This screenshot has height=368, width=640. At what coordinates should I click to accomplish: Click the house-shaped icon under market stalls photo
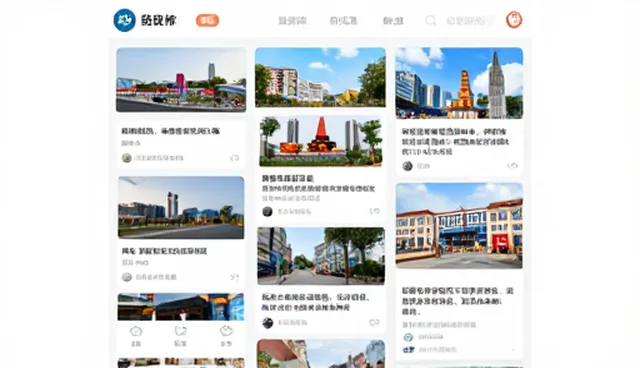tap(136, 331)
